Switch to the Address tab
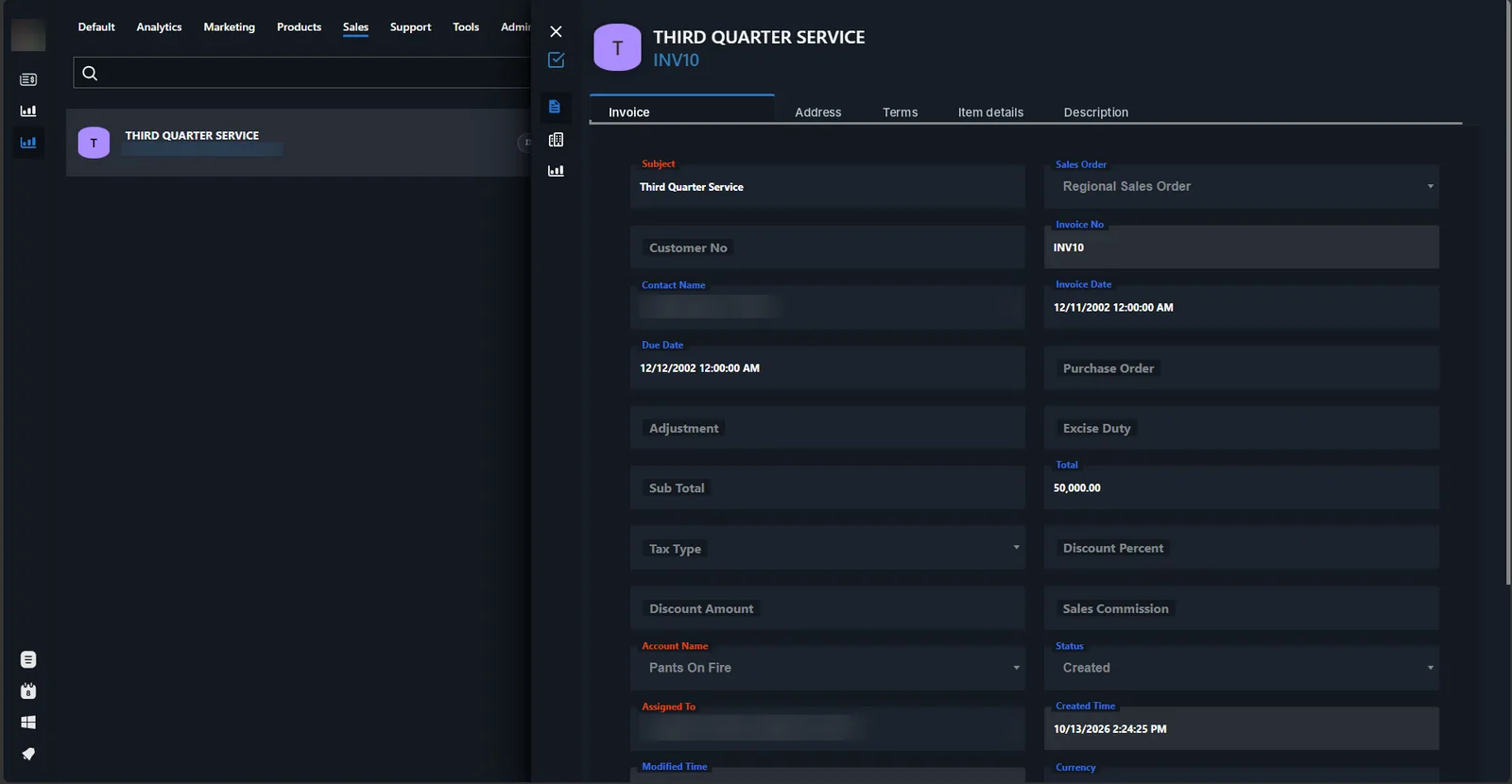 click(818, 111)
